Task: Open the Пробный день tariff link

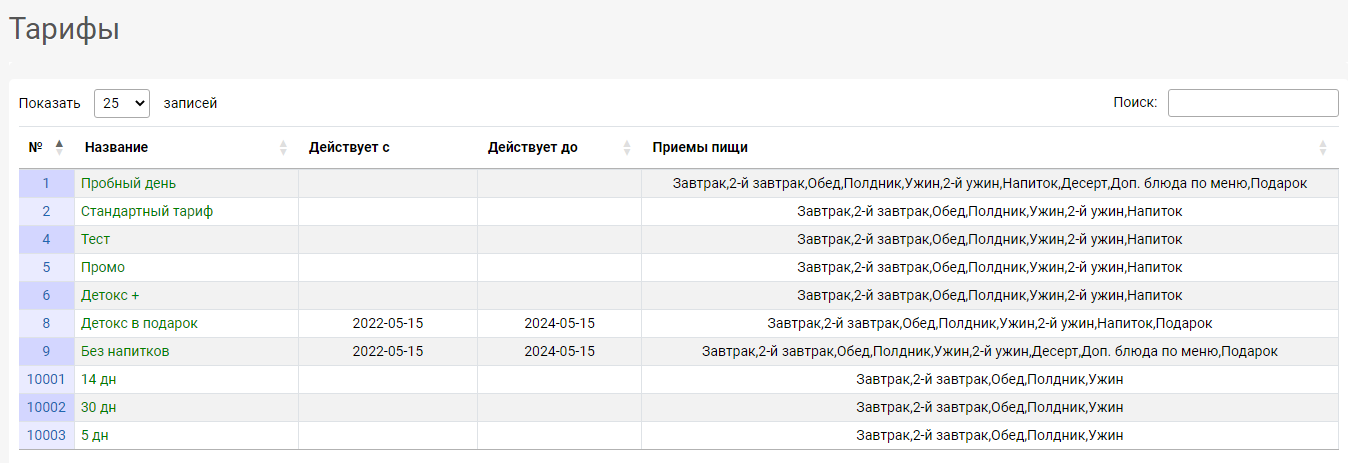Action: (x=128, y=184)
